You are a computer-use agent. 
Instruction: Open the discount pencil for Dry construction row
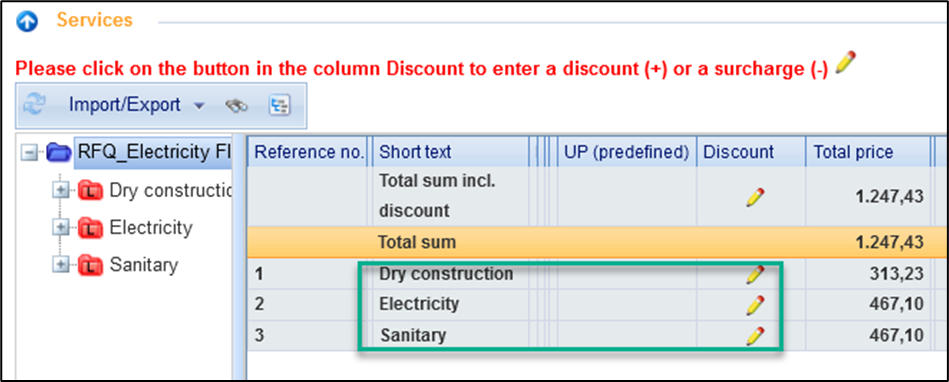(x=755, y=274)
